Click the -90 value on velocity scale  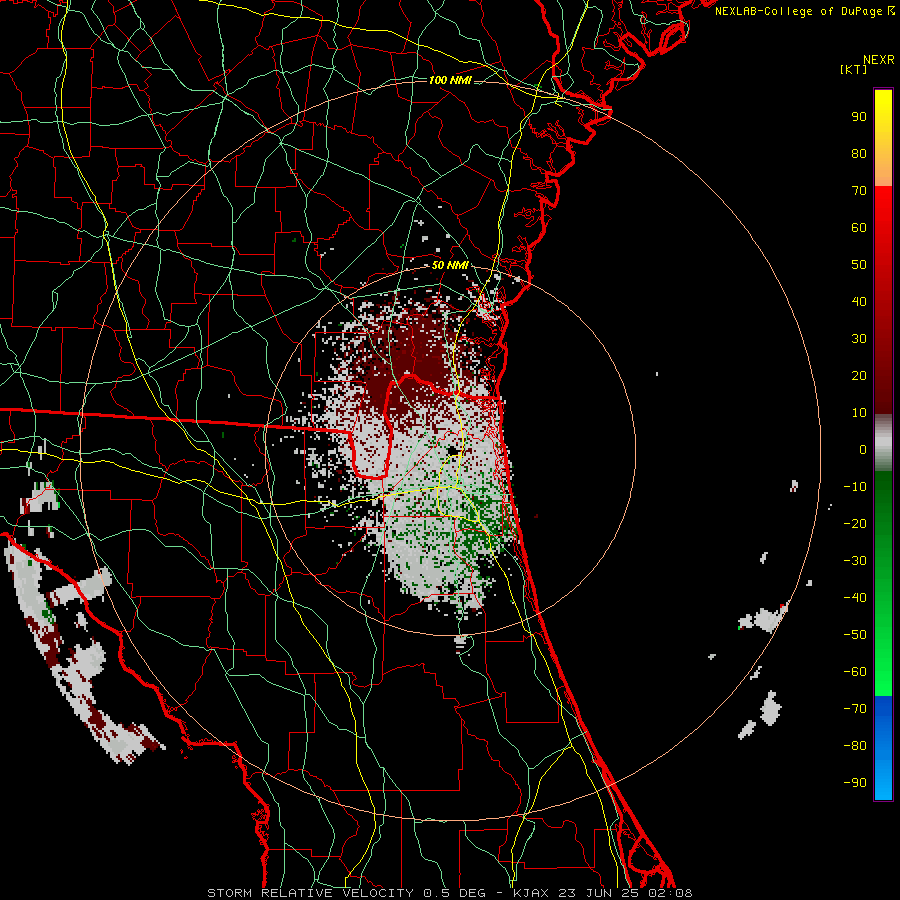point(855,783)
